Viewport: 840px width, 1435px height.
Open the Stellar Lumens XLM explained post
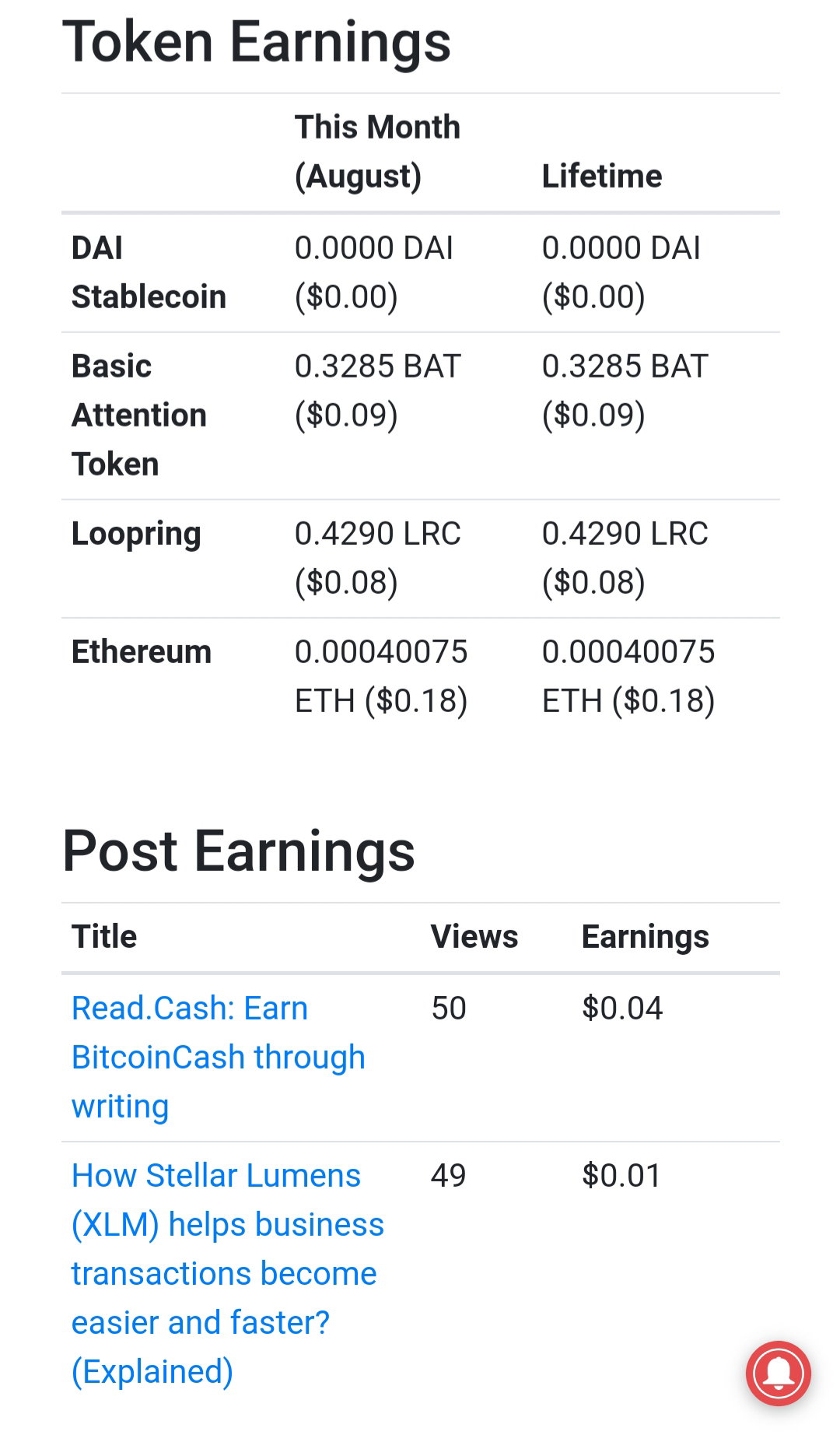tap(227, 1273)
